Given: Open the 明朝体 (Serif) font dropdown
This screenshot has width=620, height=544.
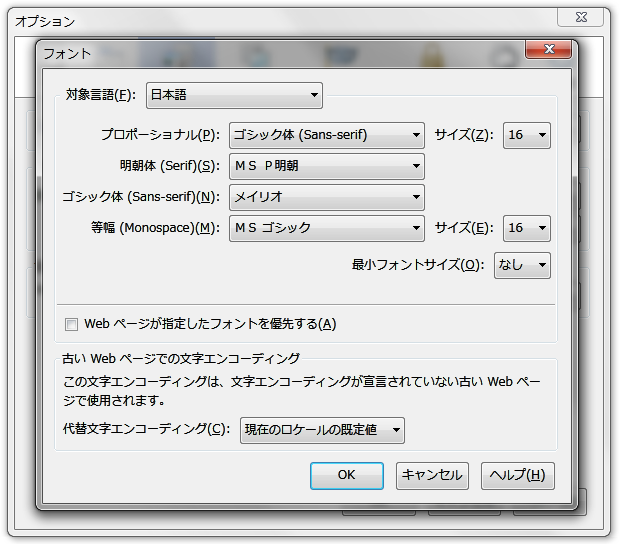Looking at the screenshot, I should pos(327,166).
